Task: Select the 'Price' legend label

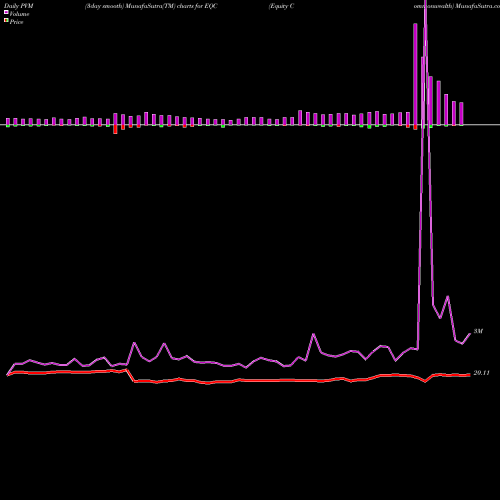Action: coord(16,22)
